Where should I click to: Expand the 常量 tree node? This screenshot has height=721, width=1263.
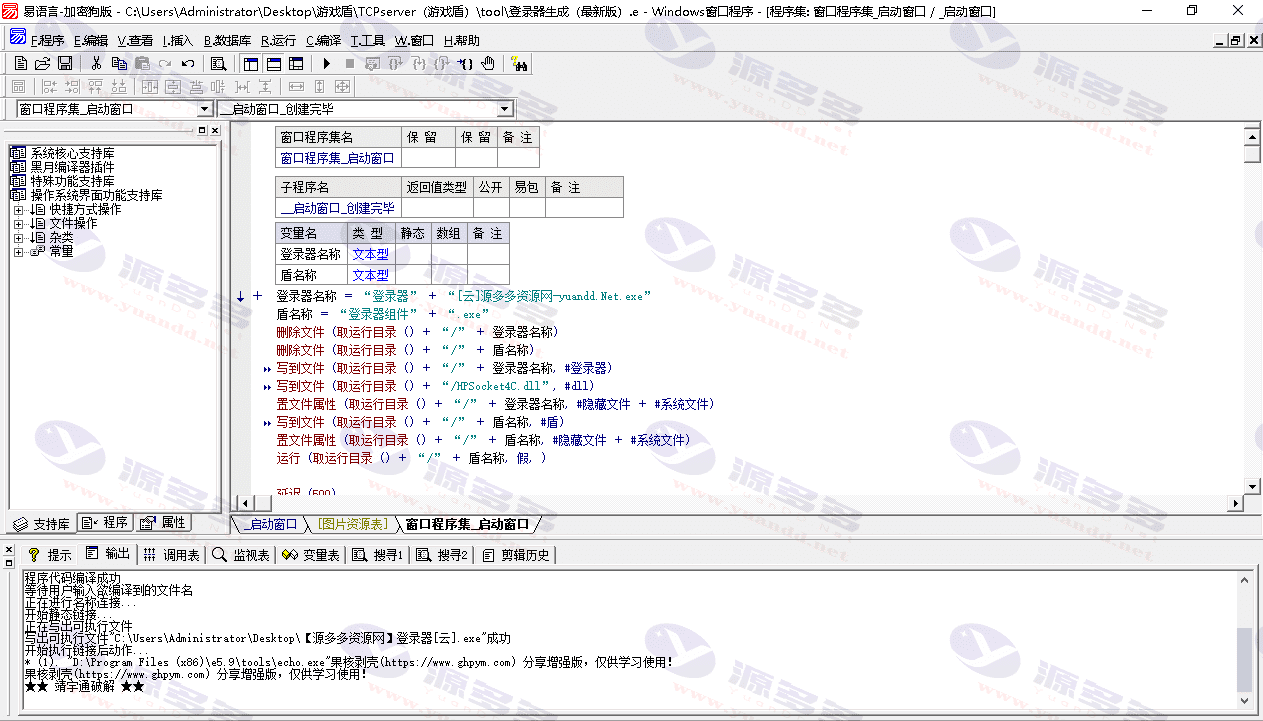(x=18, y=252)
